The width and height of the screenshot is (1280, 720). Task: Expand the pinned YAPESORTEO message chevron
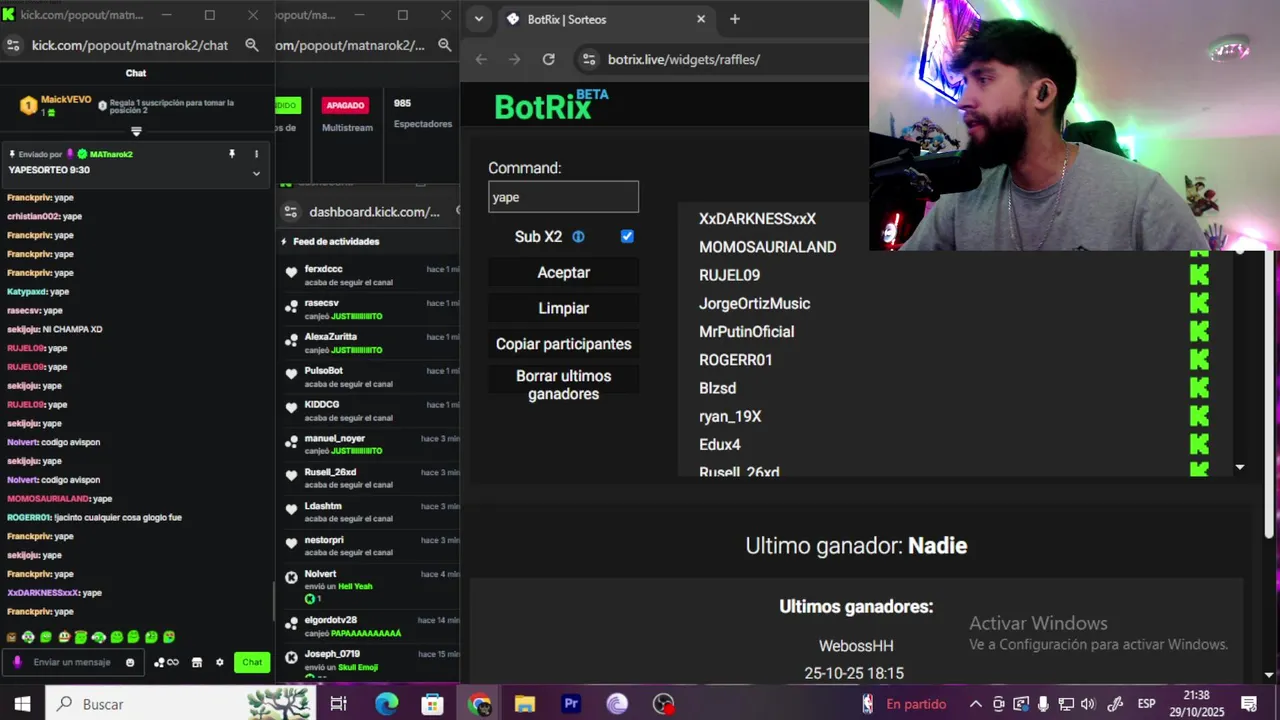coord(256,173)
